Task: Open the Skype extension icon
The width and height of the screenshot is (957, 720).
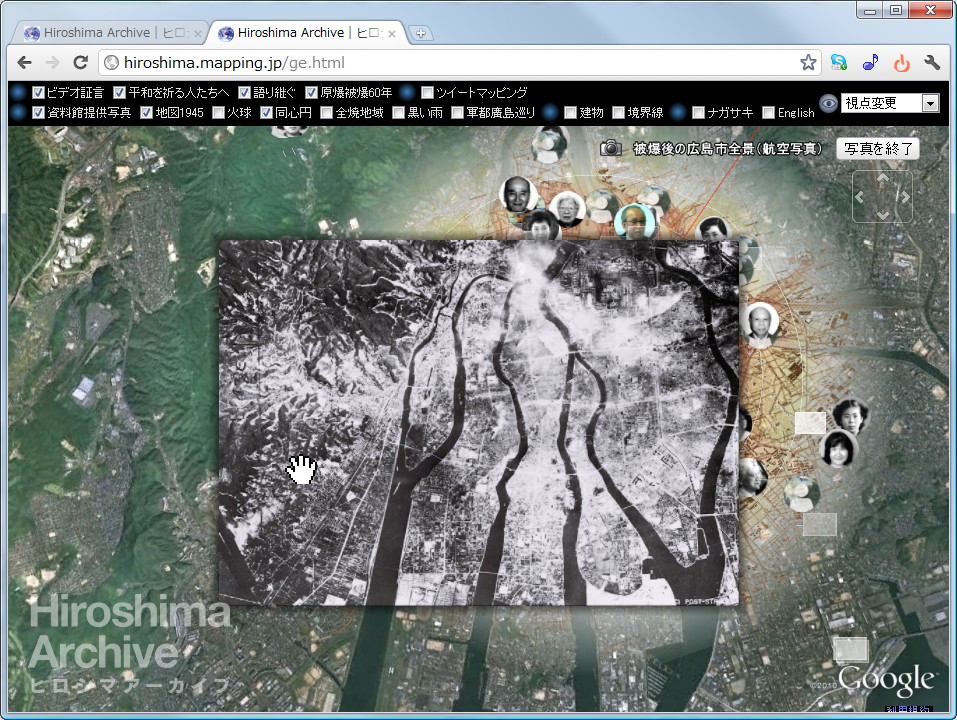Action: click(839, 62)
